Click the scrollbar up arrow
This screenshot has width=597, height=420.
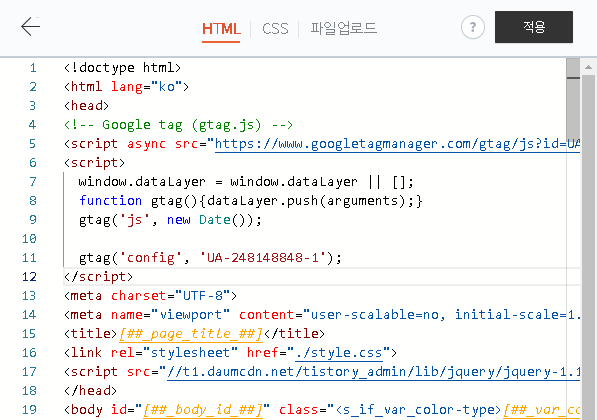tap(588, 67)
